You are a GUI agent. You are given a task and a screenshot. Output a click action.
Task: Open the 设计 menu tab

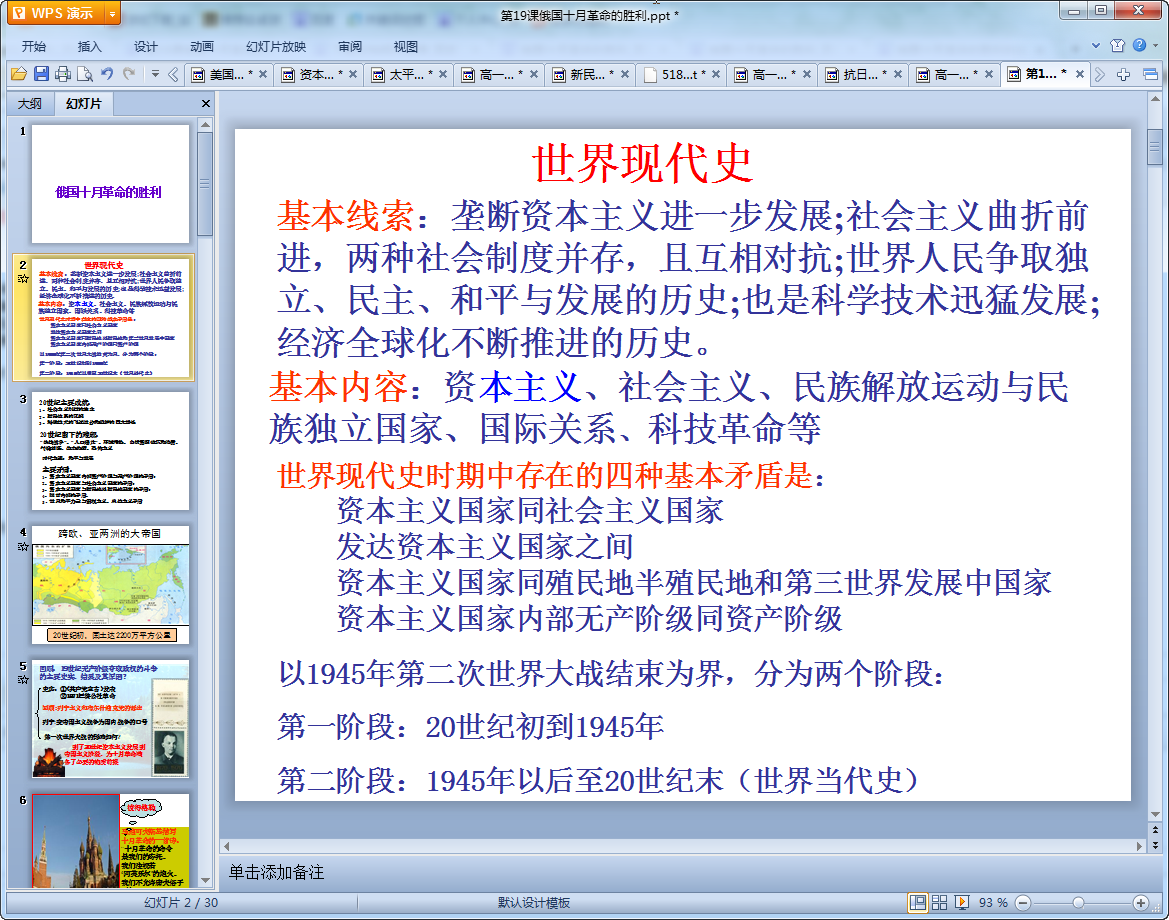(145, 46)
